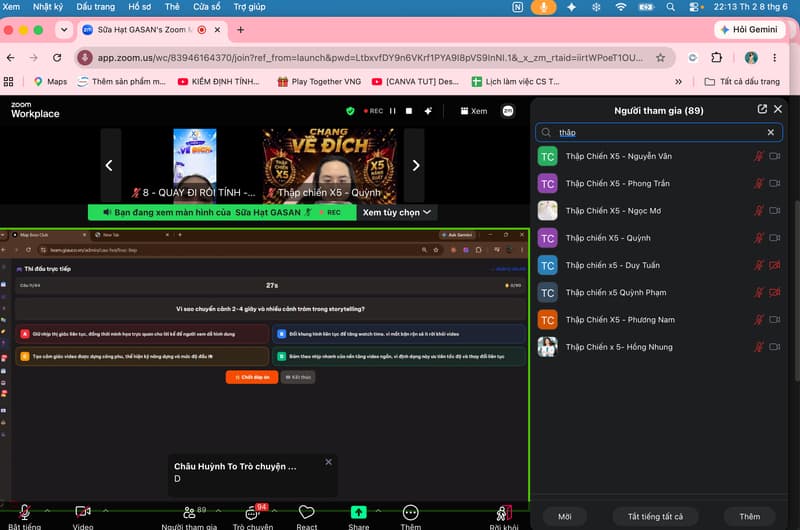Toggle video for Thập chiến x5 Quỳnh Phạm
Viewport: 800px width, 530px height.
click(x=774, y=292)
